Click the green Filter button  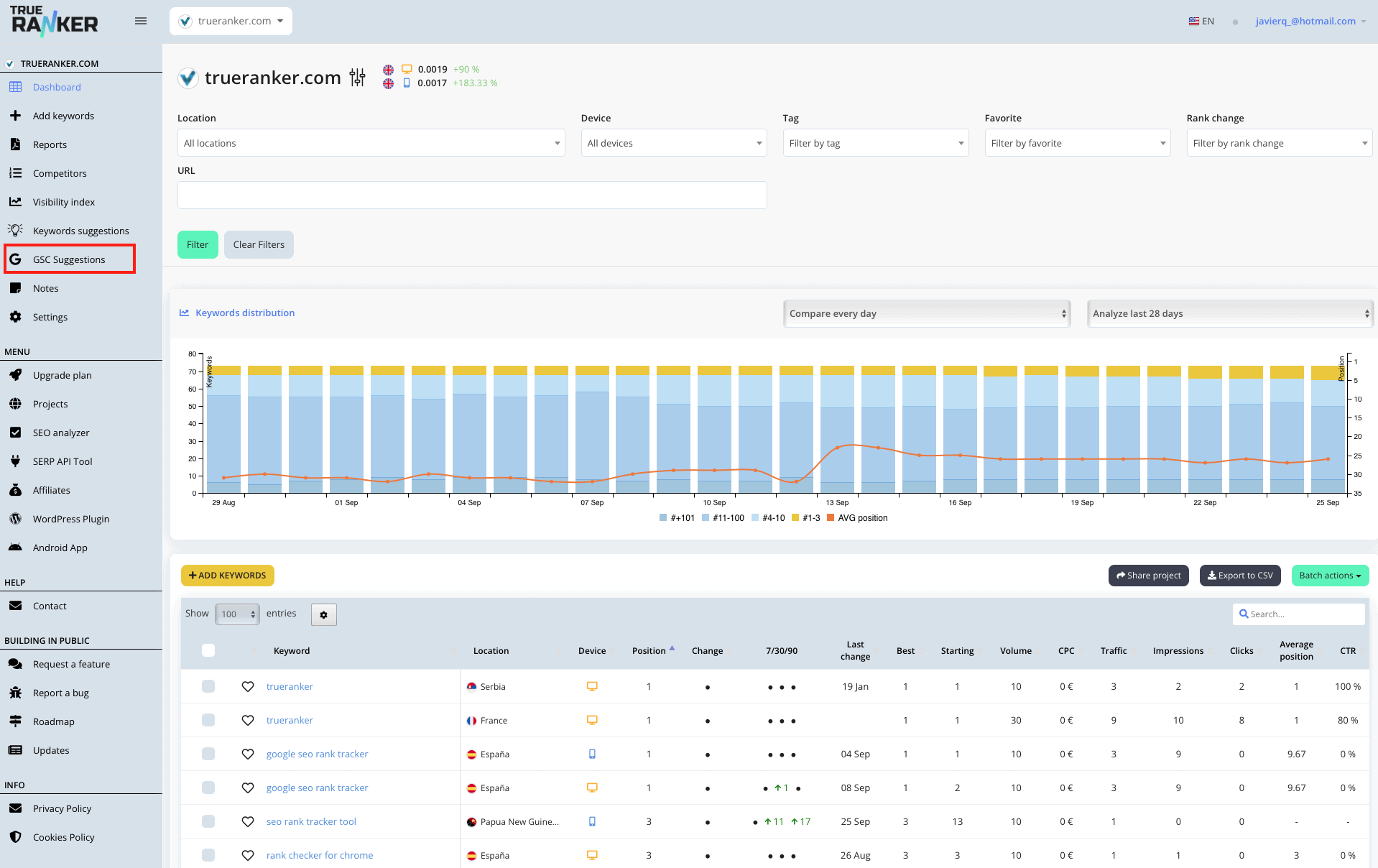pos(198,244)
